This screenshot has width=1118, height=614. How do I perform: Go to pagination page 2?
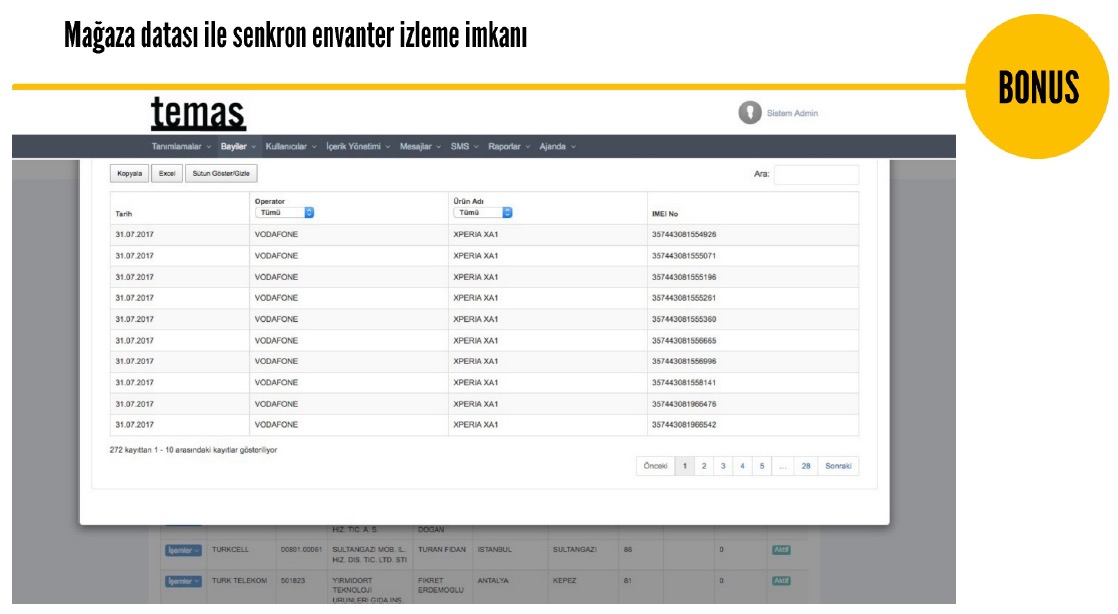[704, 466]
